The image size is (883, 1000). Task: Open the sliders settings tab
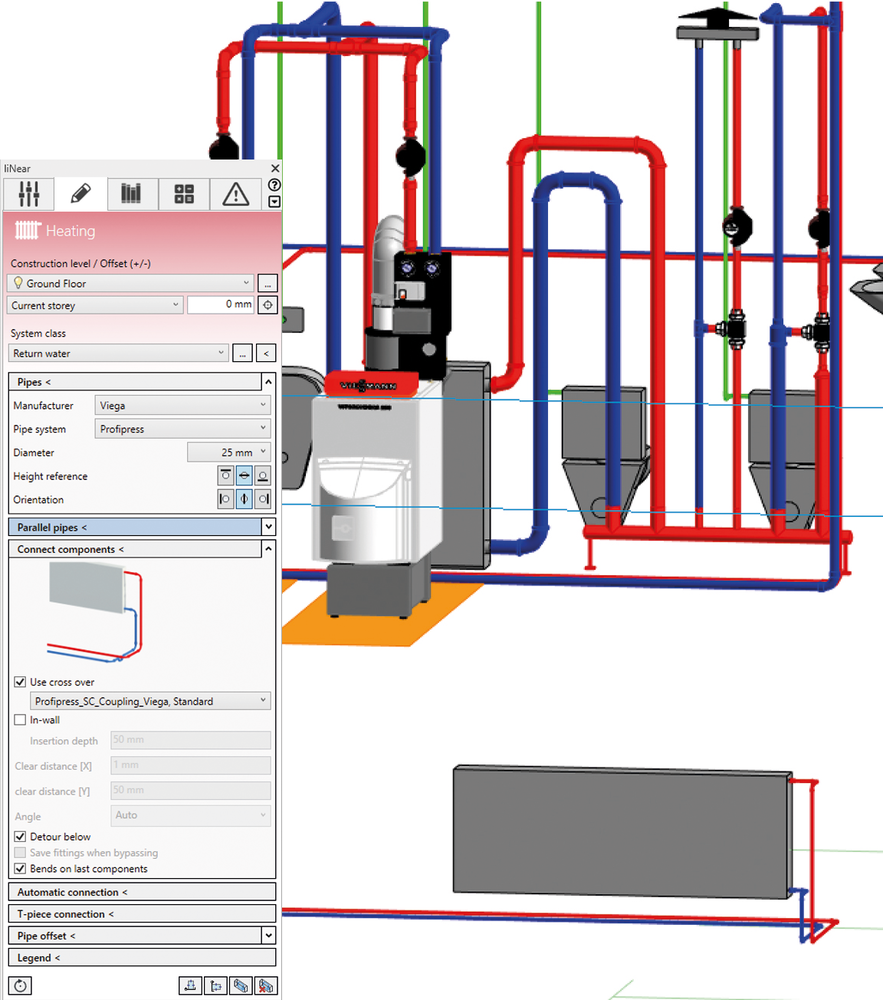(x=28, y=194)
